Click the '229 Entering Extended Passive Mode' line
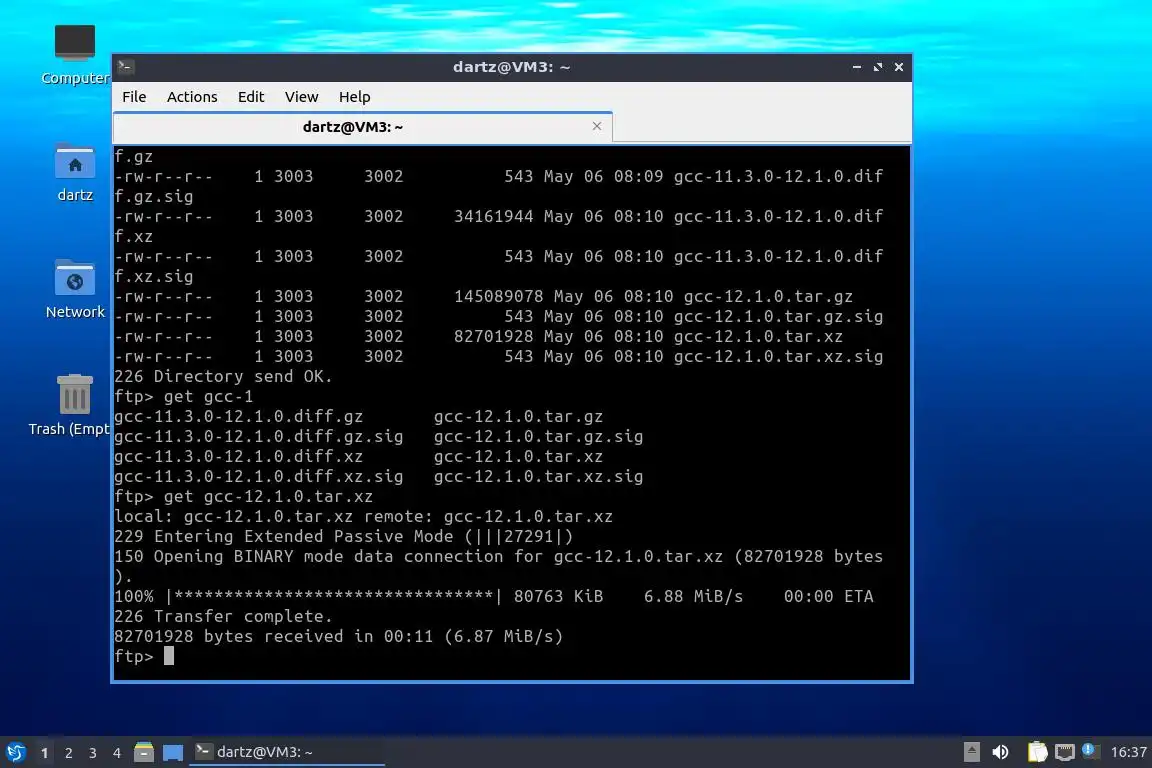 [343, 536]
